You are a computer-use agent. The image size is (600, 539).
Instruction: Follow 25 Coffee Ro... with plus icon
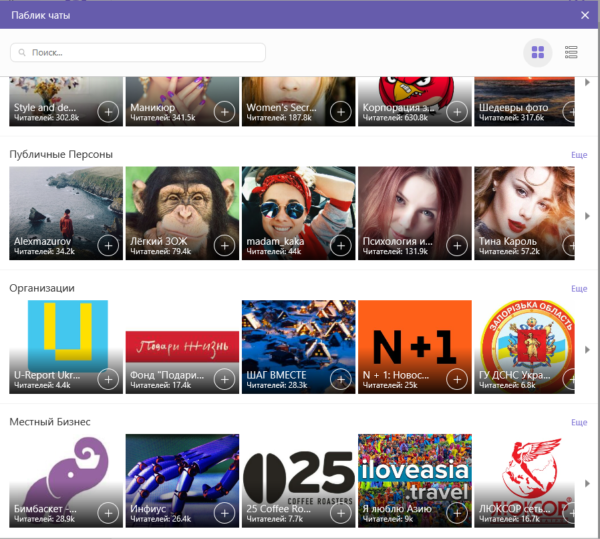pyautogui.click(x=341, y=513)
